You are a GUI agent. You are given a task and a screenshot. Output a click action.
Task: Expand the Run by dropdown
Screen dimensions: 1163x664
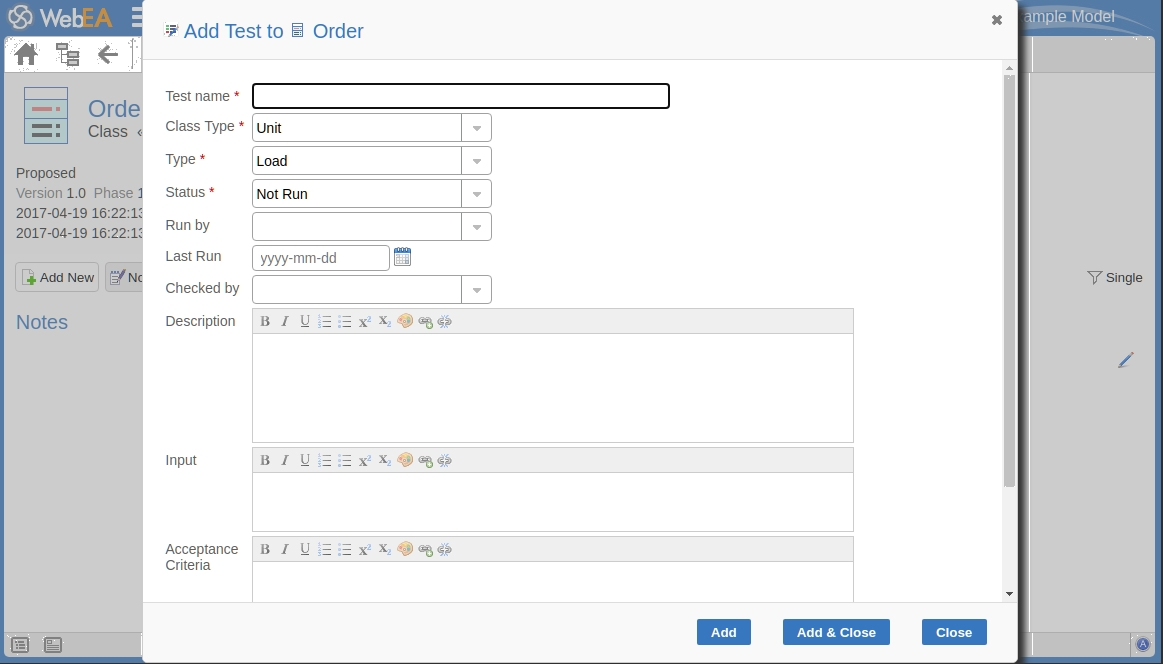click(476, 227)
